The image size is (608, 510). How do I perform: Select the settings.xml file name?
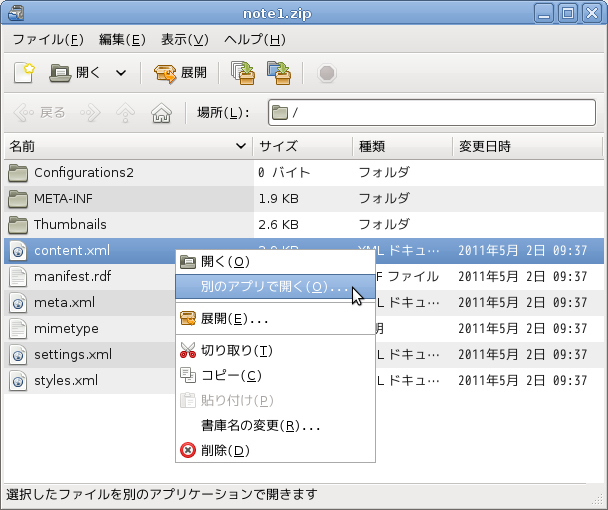(73, 354)
